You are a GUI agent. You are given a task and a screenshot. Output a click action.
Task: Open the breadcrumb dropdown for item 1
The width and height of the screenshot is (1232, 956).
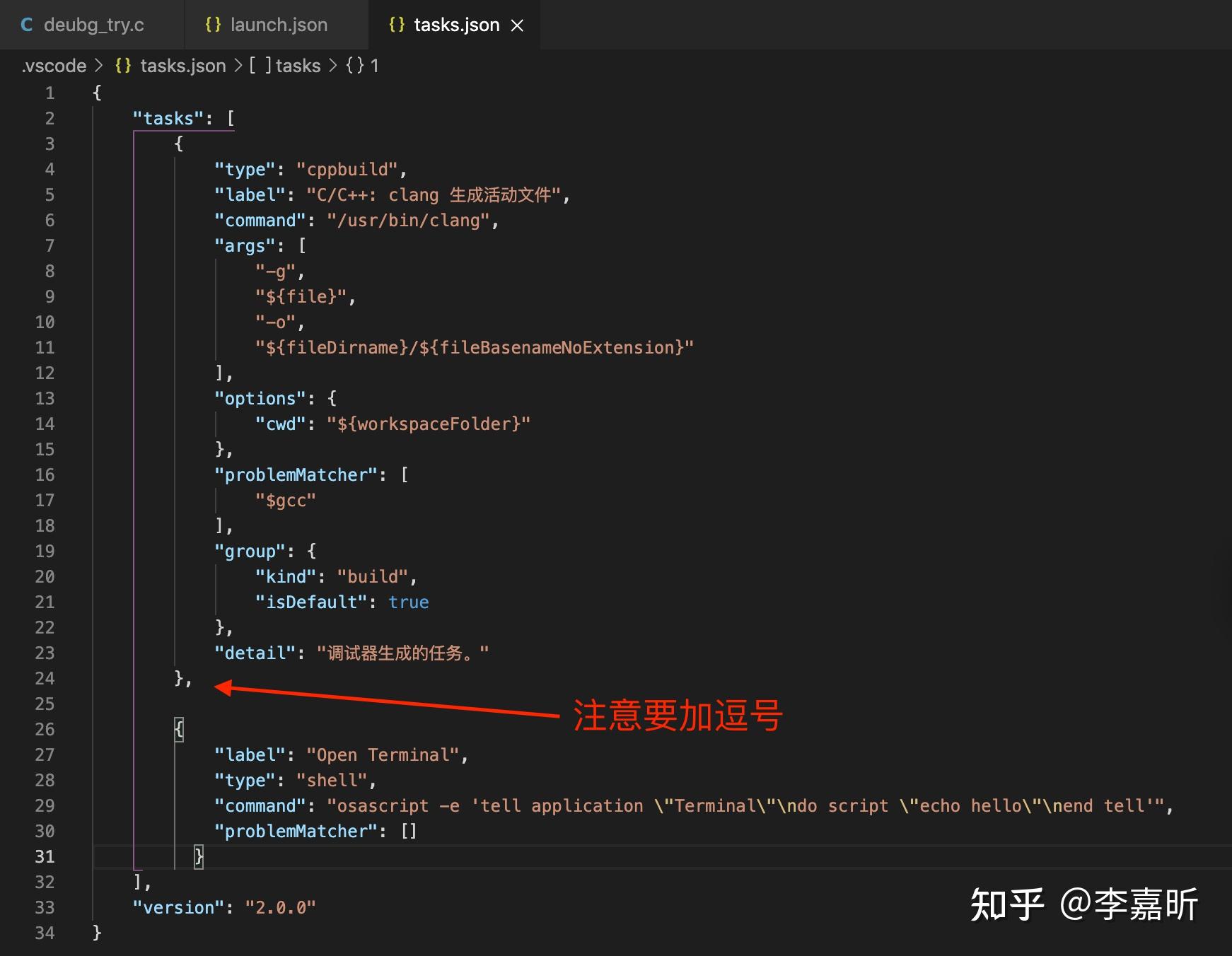click(376, 65)
